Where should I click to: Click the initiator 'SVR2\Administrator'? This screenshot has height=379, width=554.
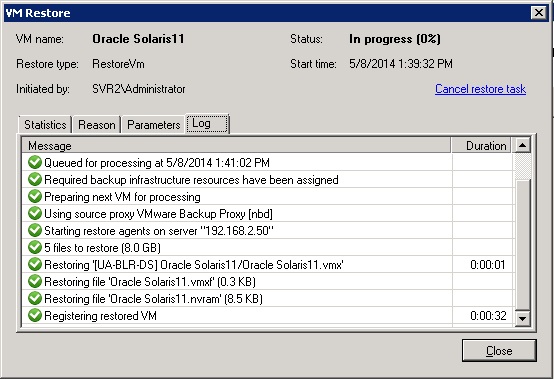click(138, 89)
